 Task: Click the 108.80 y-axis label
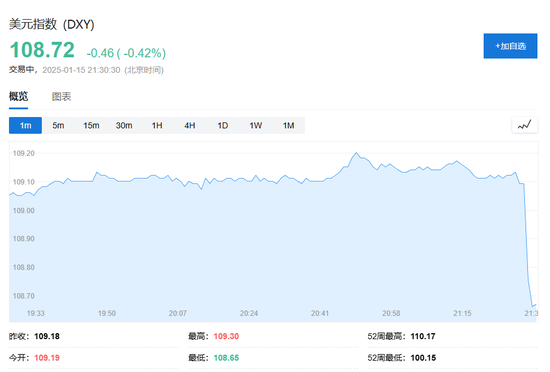tap(24, 268)
